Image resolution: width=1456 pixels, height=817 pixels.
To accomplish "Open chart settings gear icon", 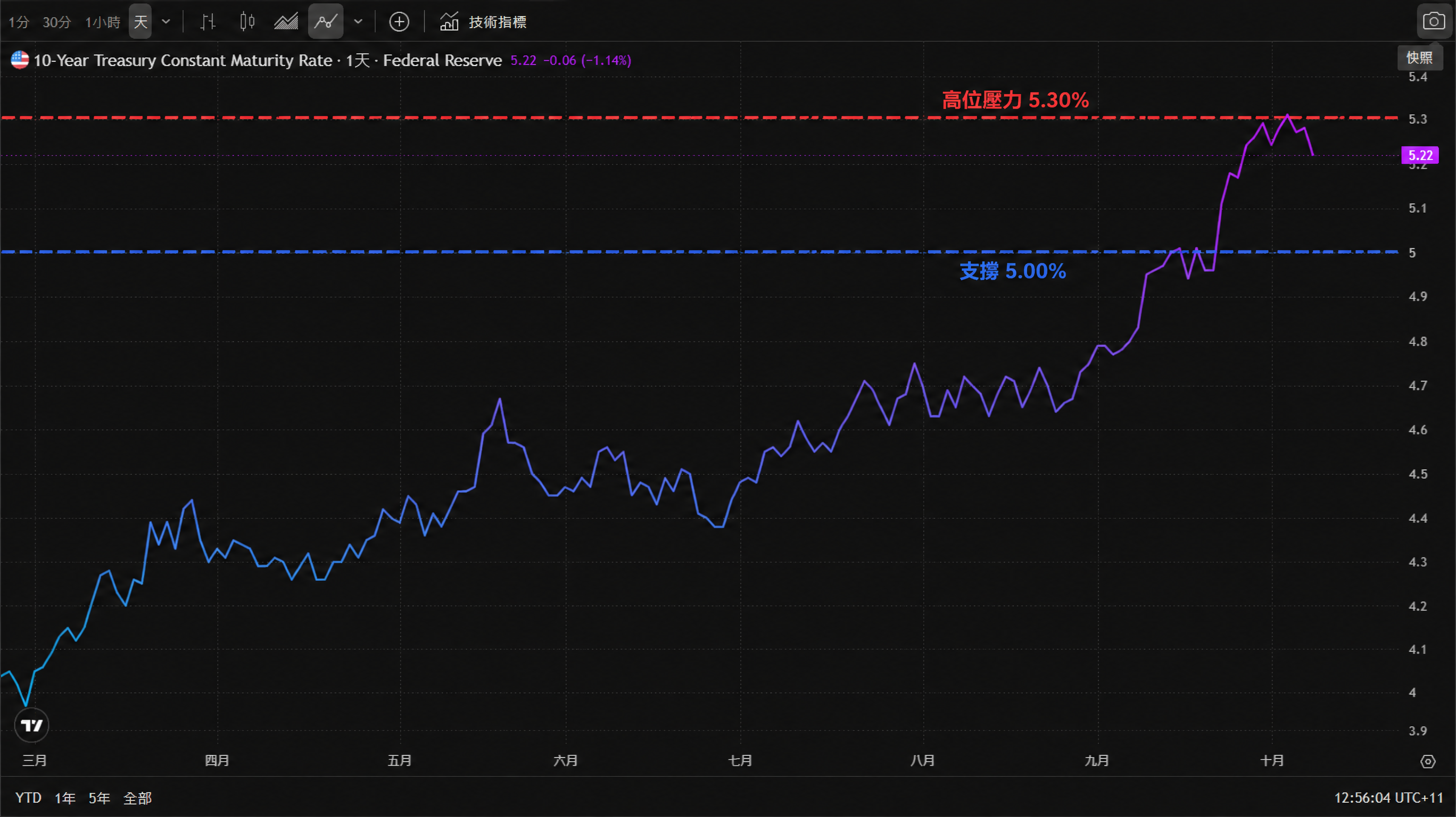I will point(1428,762).
